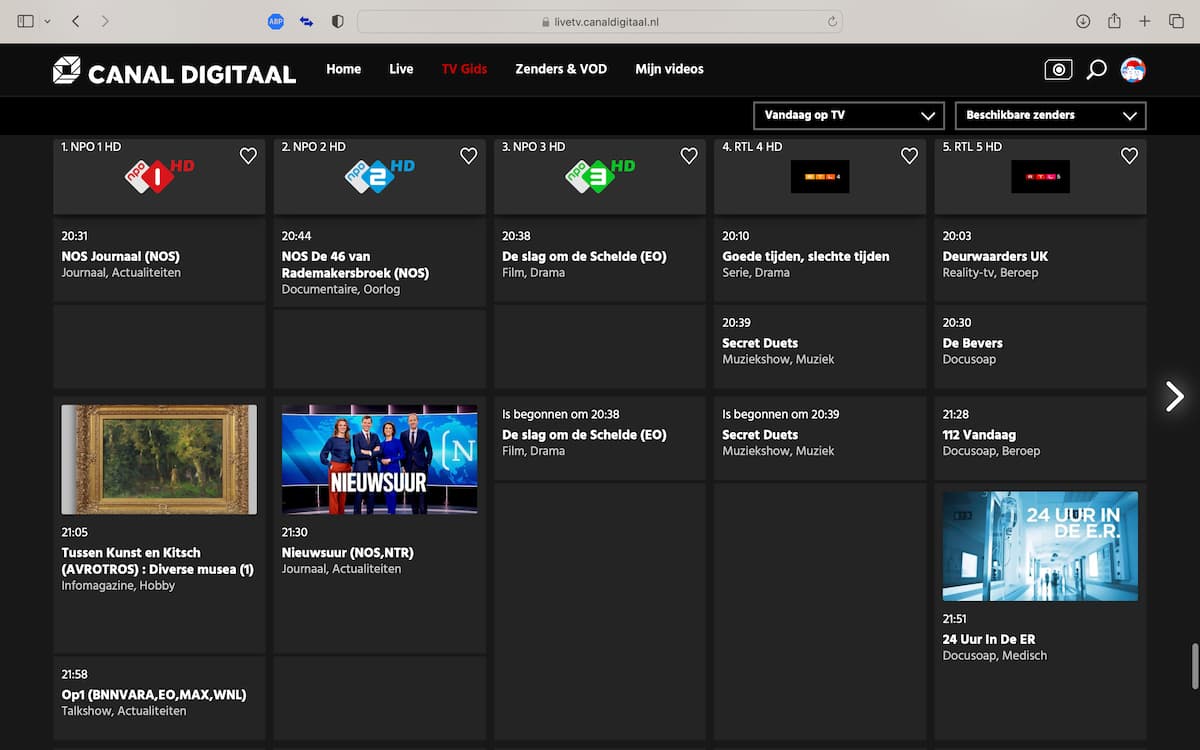
Task: Open the Zenders & VOD menu item
Action: click(561, 69)
